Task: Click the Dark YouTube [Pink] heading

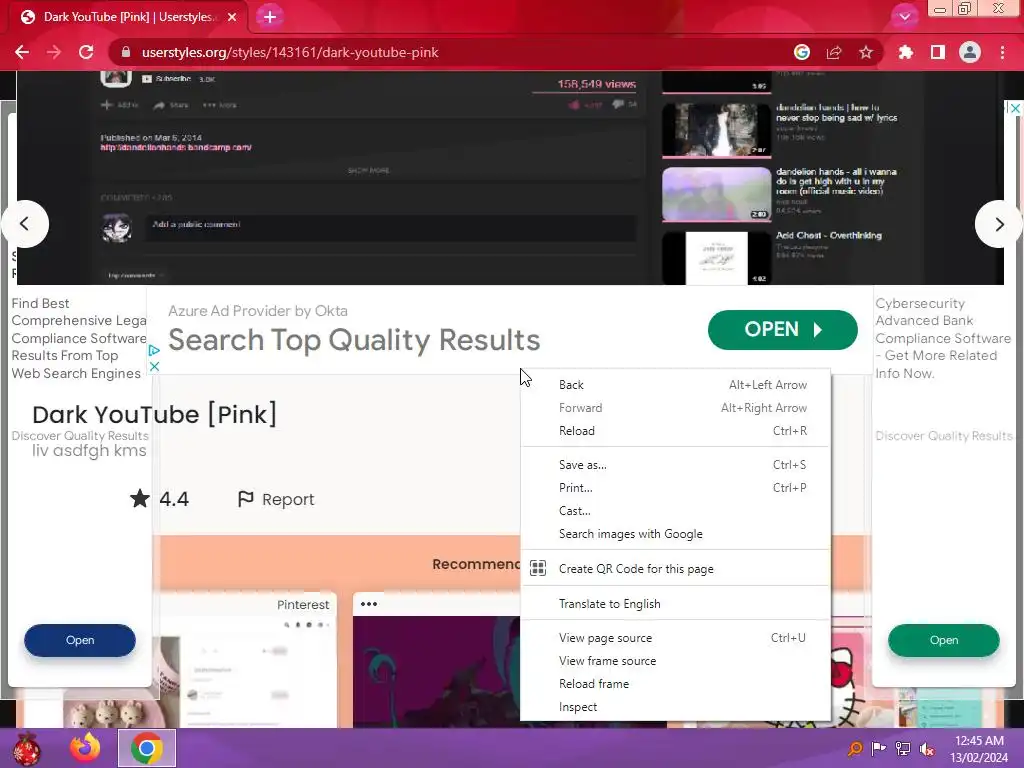Action: [154, 415]
